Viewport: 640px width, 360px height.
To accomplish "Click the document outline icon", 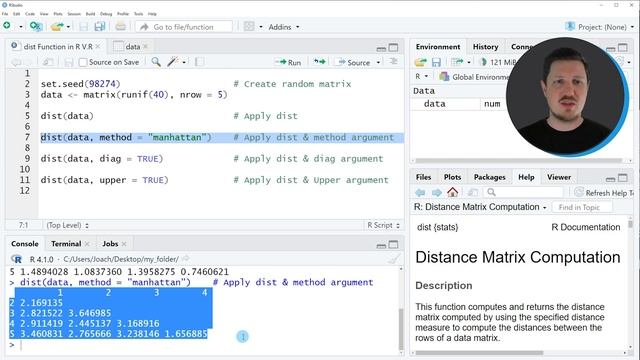I will [x=393, y=62].
